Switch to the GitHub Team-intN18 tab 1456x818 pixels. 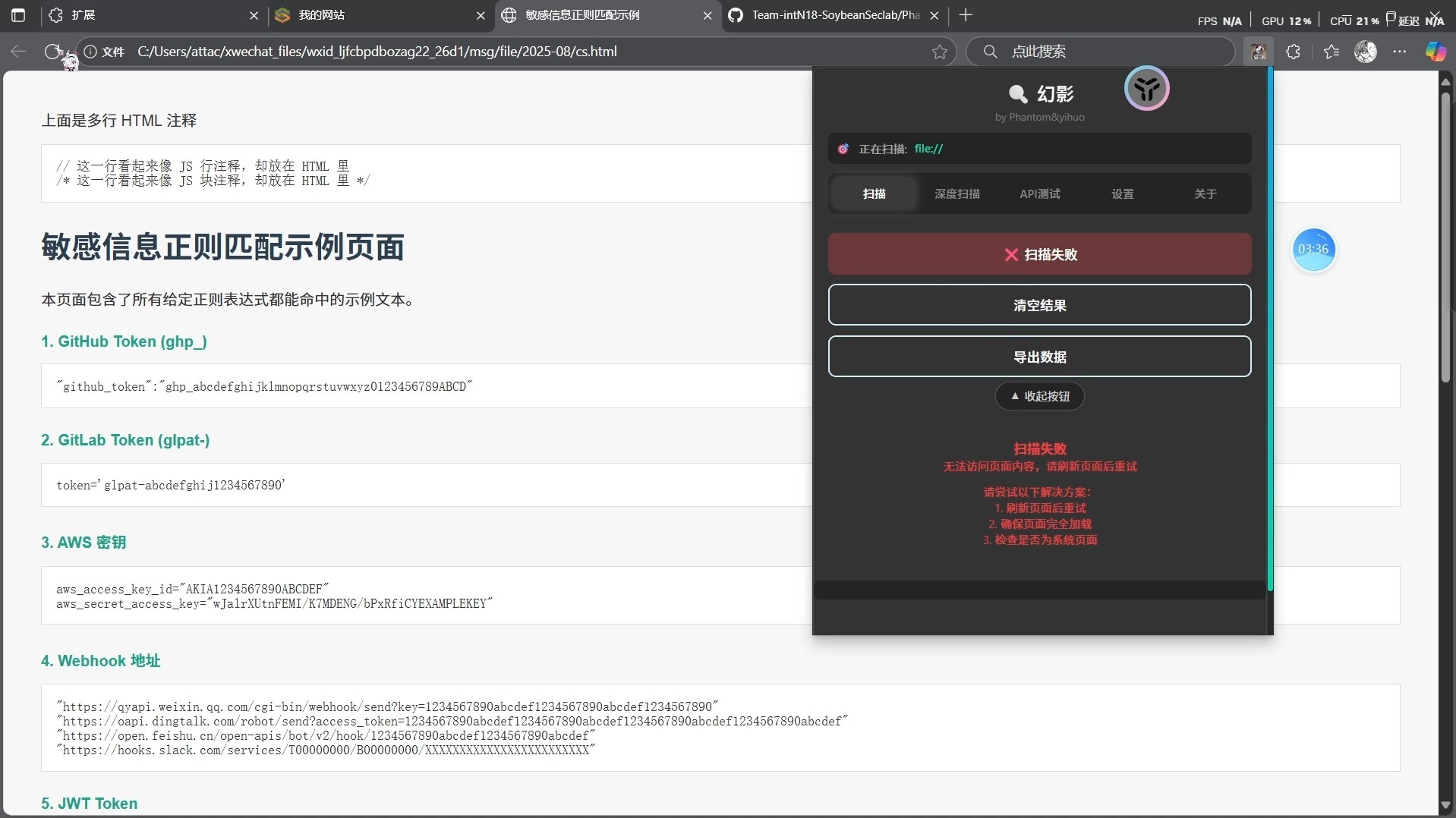(834, 15)
